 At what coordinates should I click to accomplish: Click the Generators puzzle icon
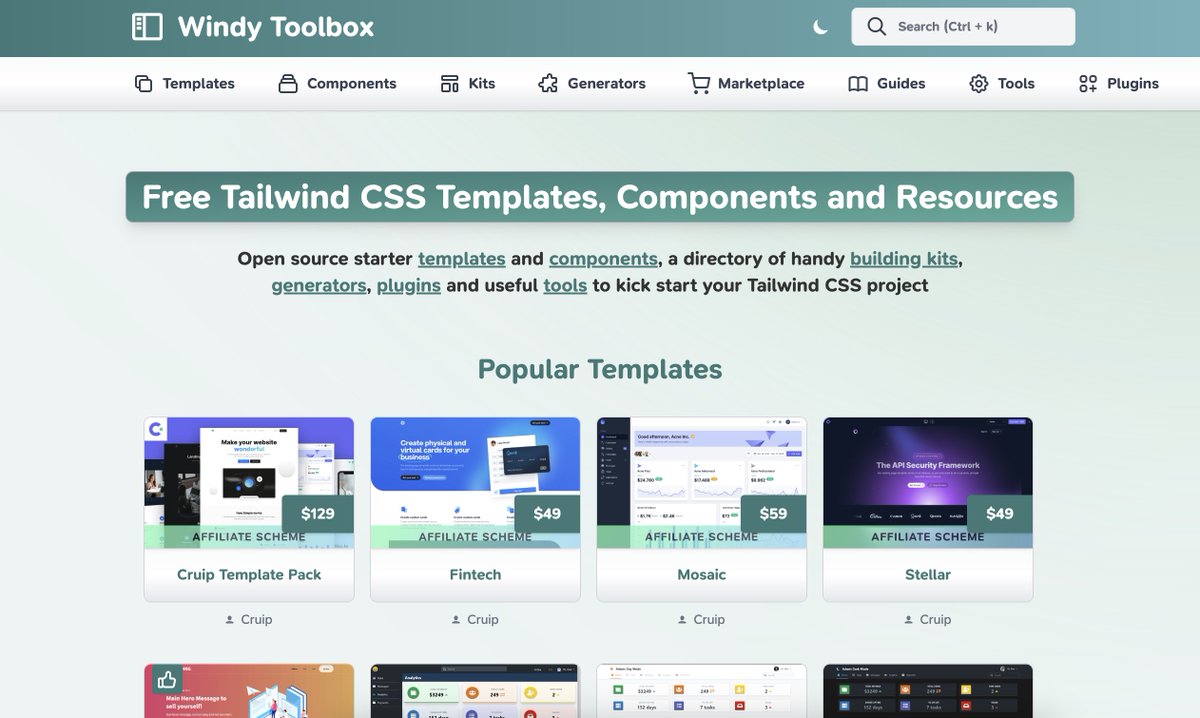click(x=548, y=84)
